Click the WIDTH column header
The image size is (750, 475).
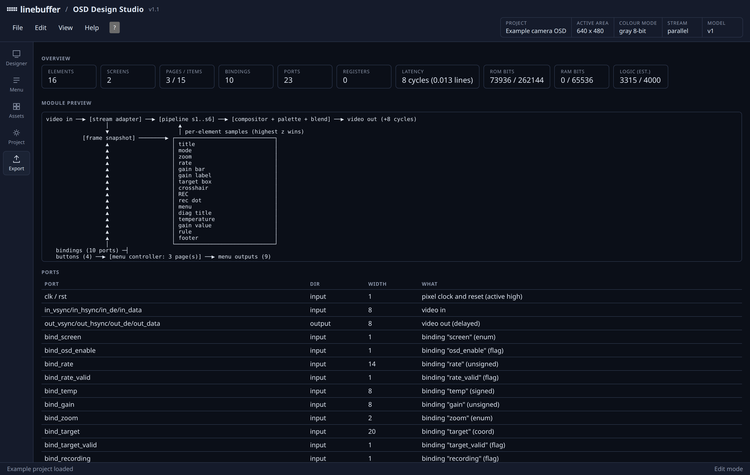point(377,284)
